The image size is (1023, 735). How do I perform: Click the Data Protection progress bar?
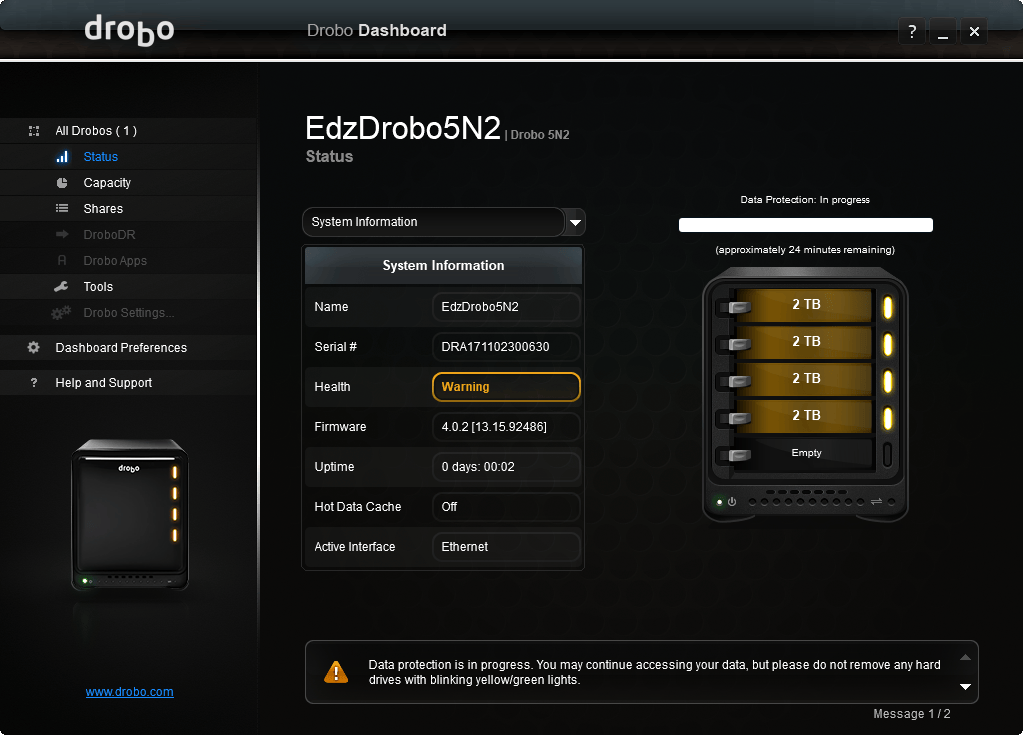[x=805, y=225]
